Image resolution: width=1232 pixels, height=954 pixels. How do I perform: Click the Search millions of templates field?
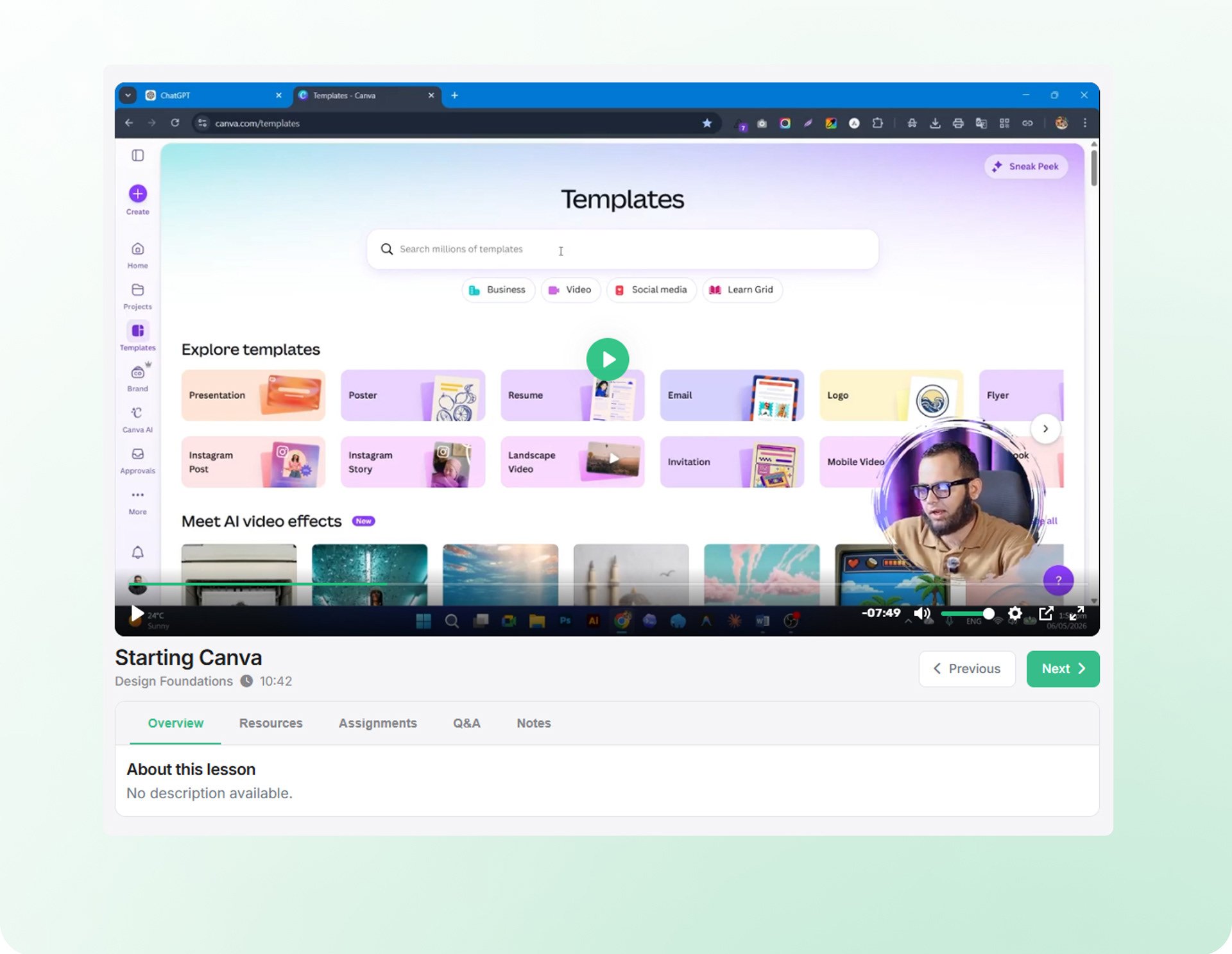622,249
